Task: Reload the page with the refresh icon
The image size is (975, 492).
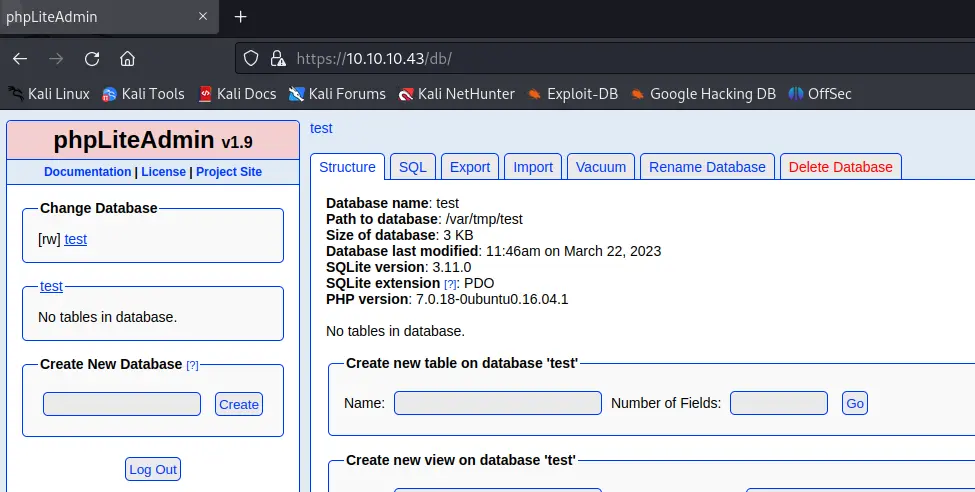Action: tap(92, 58)
